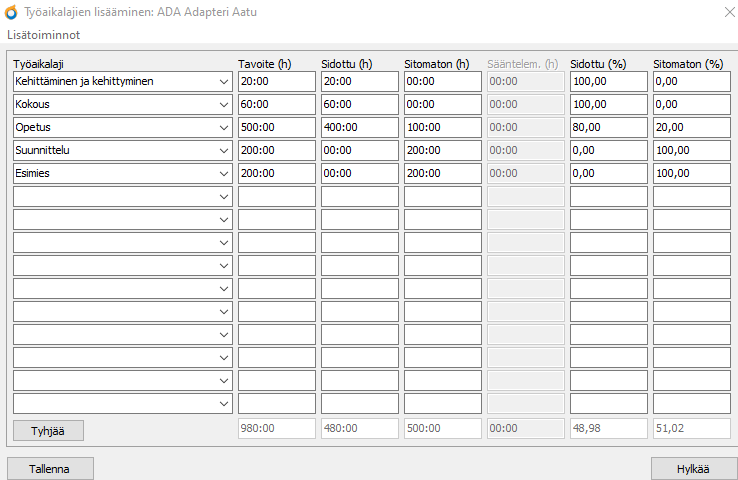Open the first empty work type dropdown
The height and width of the screenshot is (480, 738).
[223, 196]
